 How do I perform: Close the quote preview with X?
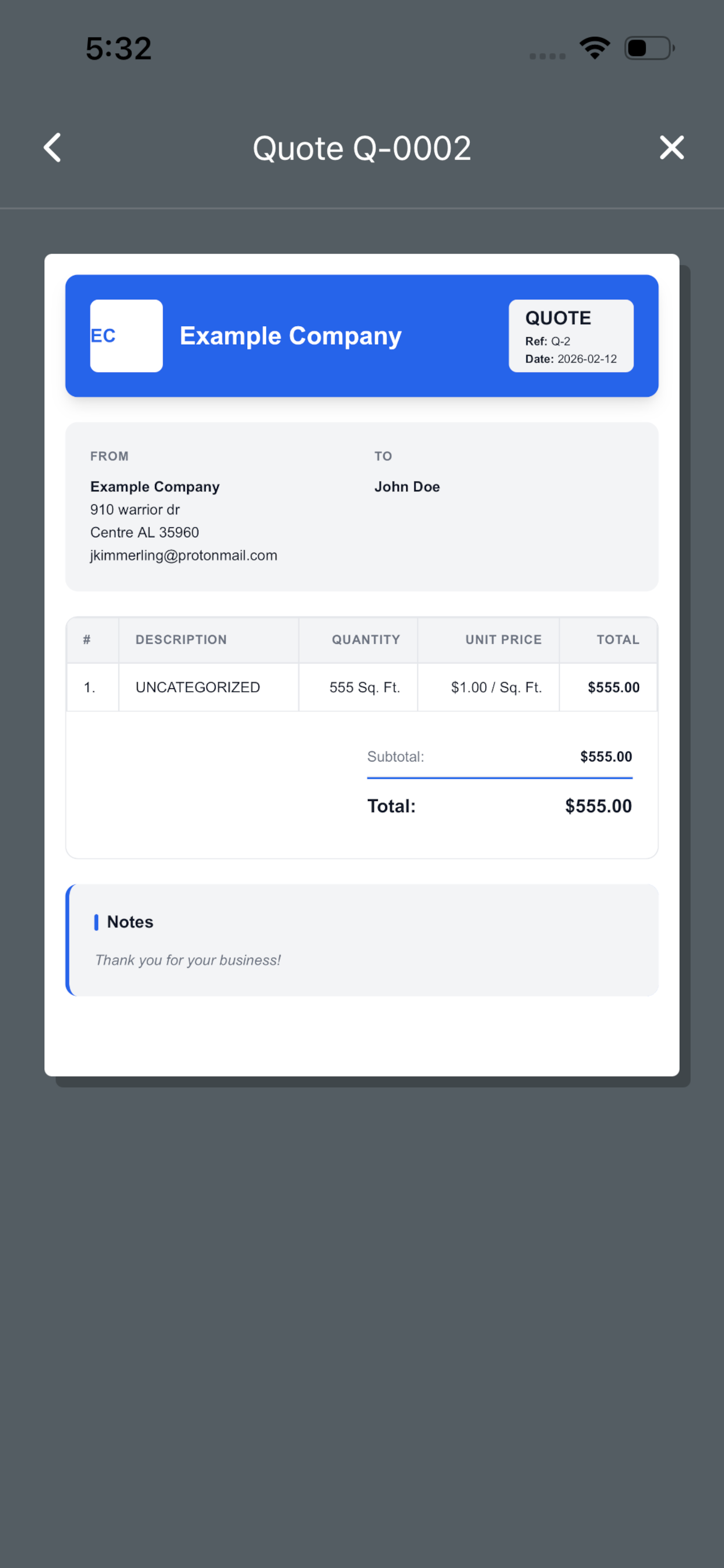(672, 148)
